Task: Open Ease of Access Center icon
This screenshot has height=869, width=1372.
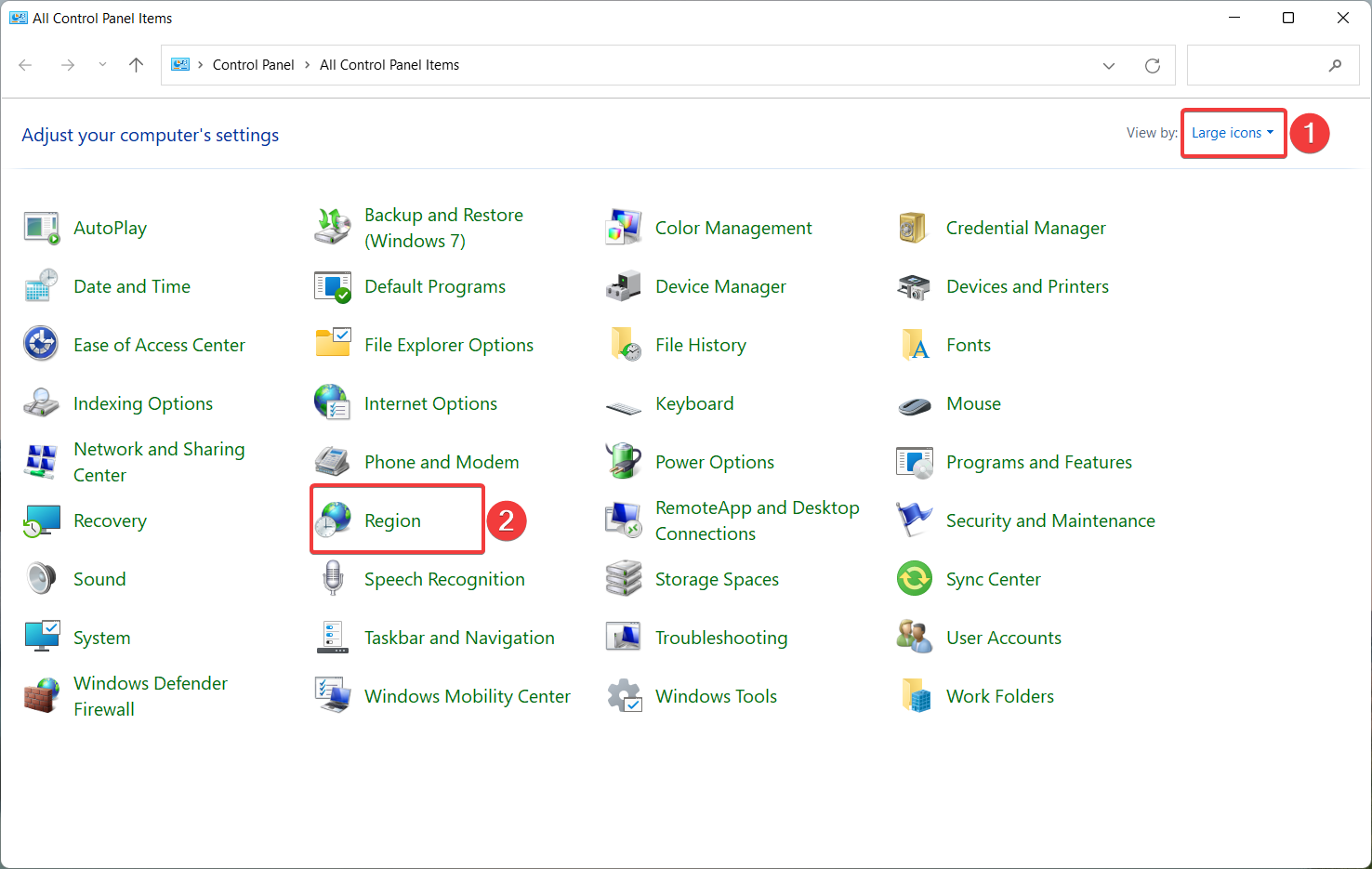Action: [42, 345]
